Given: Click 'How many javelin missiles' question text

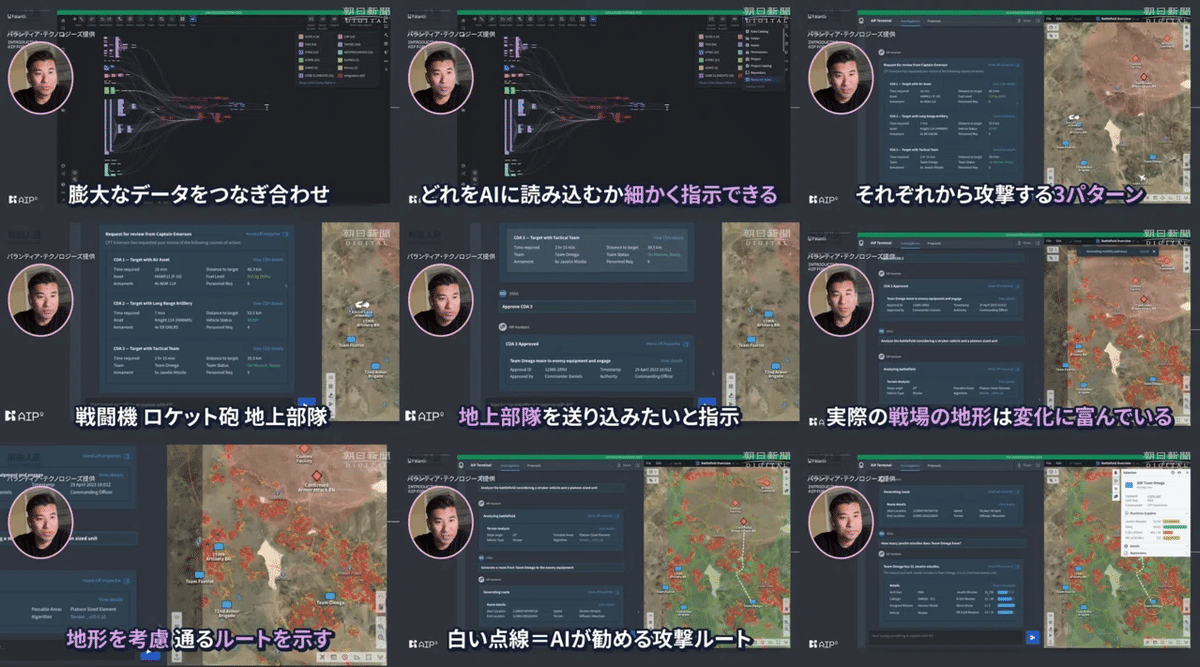Looking at the screenshot, I should [921, 543].
